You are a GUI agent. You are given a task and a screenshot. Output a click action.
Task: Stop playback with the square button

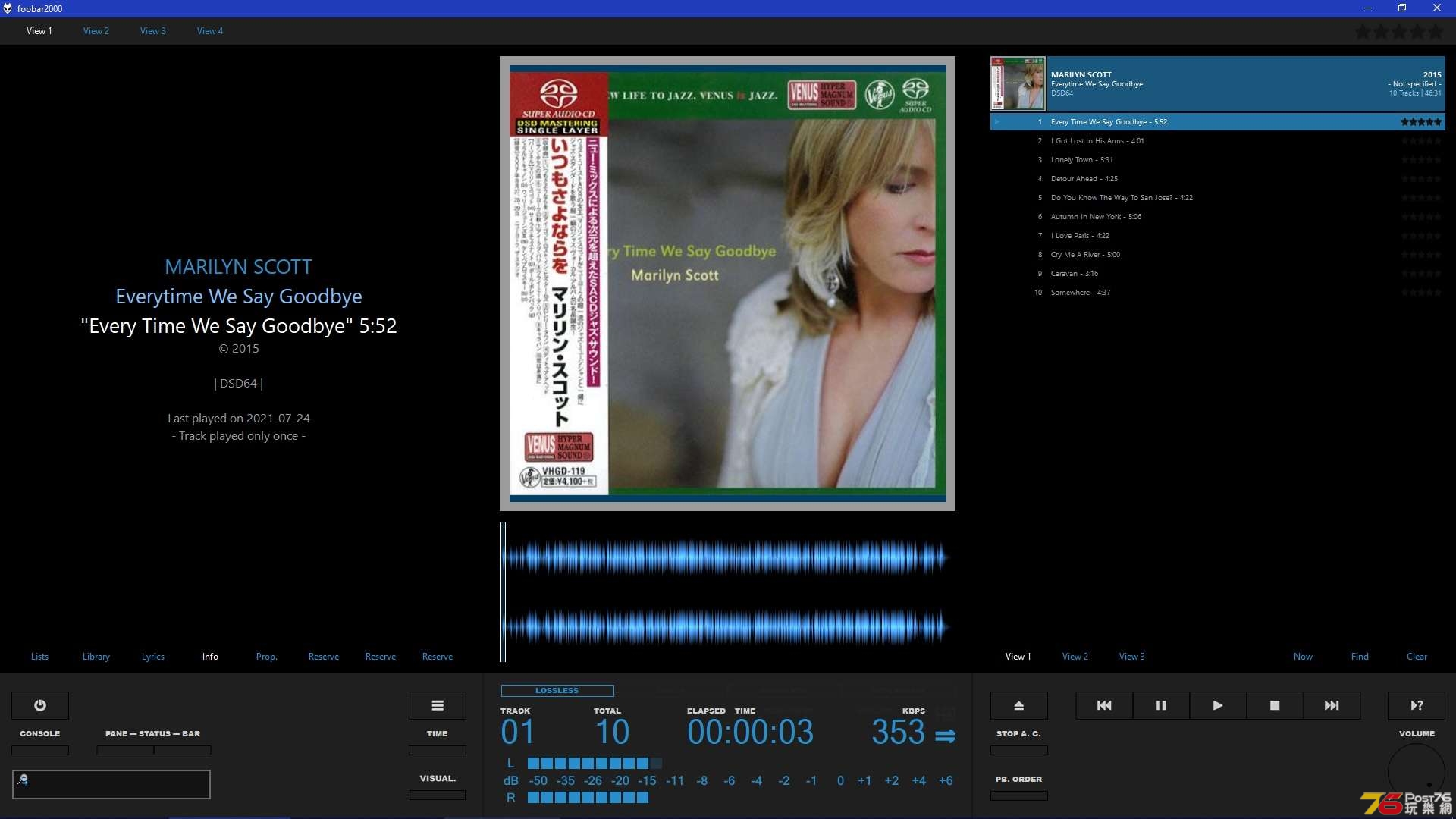[1275, 705]
